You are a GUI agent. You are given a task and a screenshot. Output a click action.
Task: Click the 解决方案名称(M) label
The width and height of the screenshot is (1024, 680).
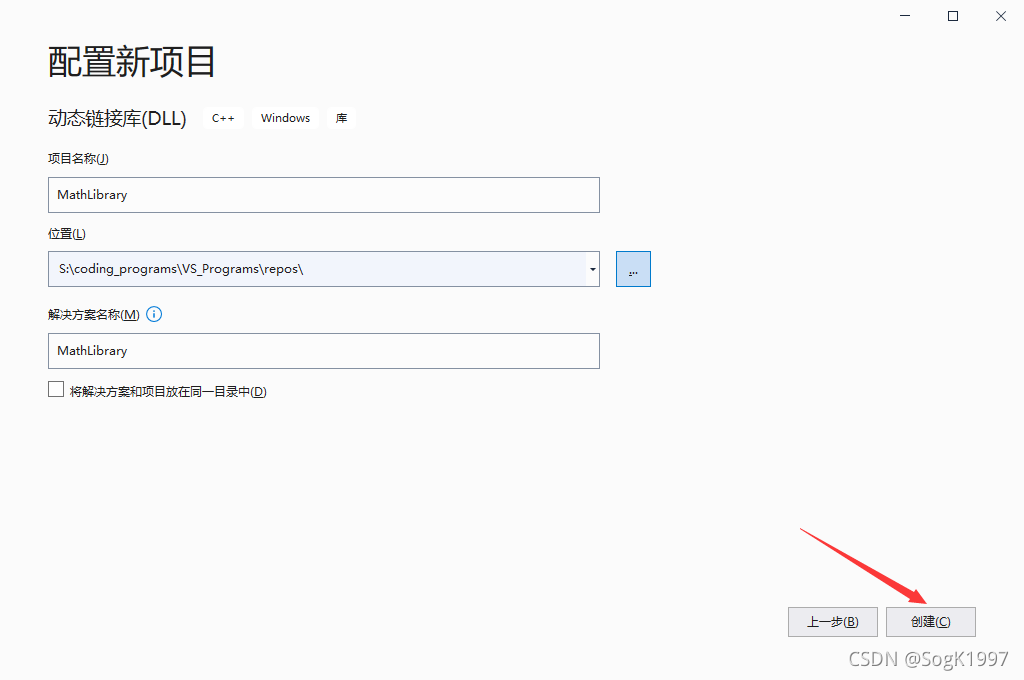click(93, 315)
